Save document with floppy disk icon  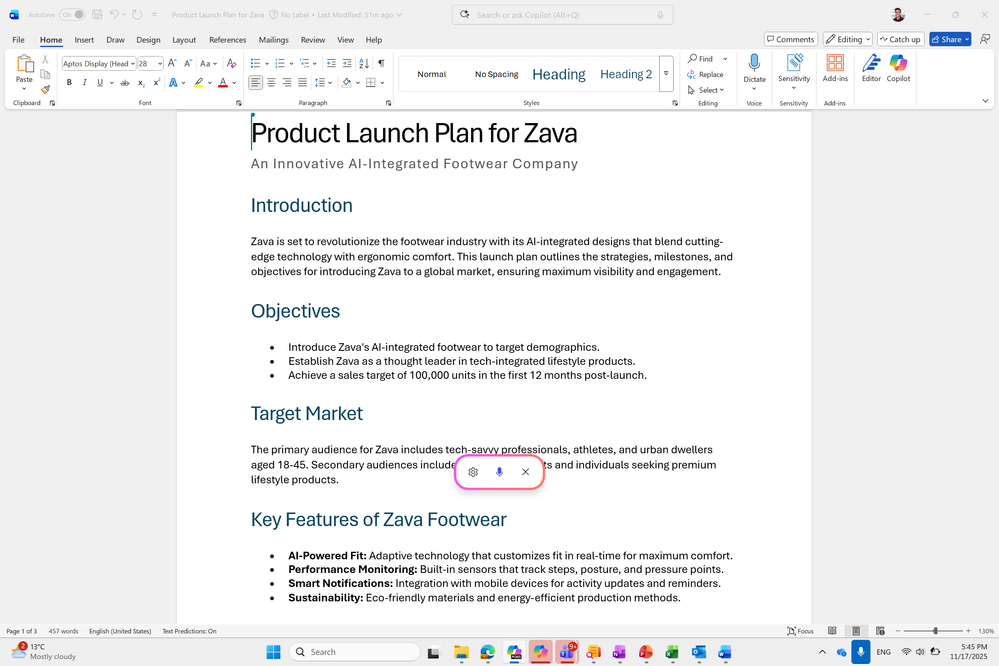click(97, 14)
